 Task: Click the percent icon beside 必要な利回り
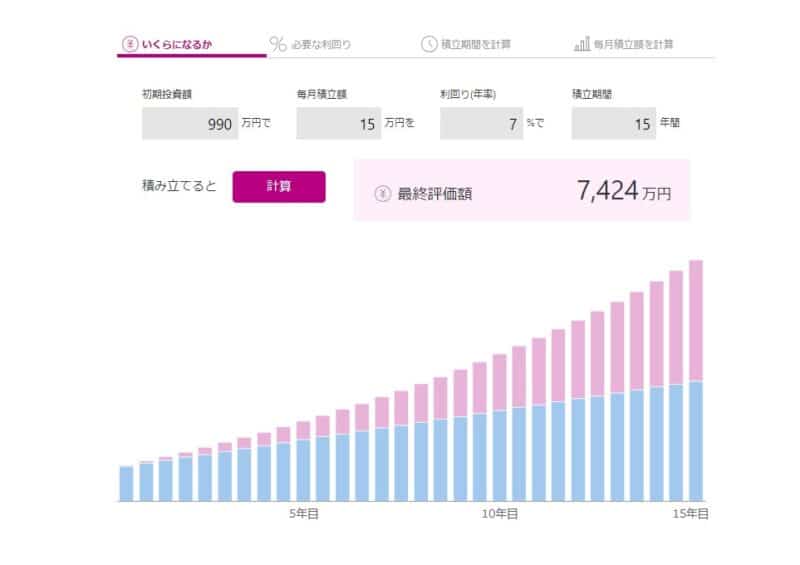(278, 44)
